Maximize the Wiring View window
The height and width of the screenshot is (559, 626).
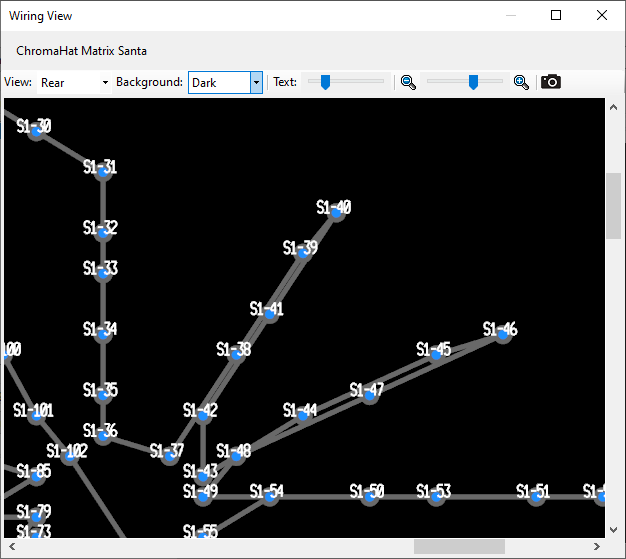[556, 15]
